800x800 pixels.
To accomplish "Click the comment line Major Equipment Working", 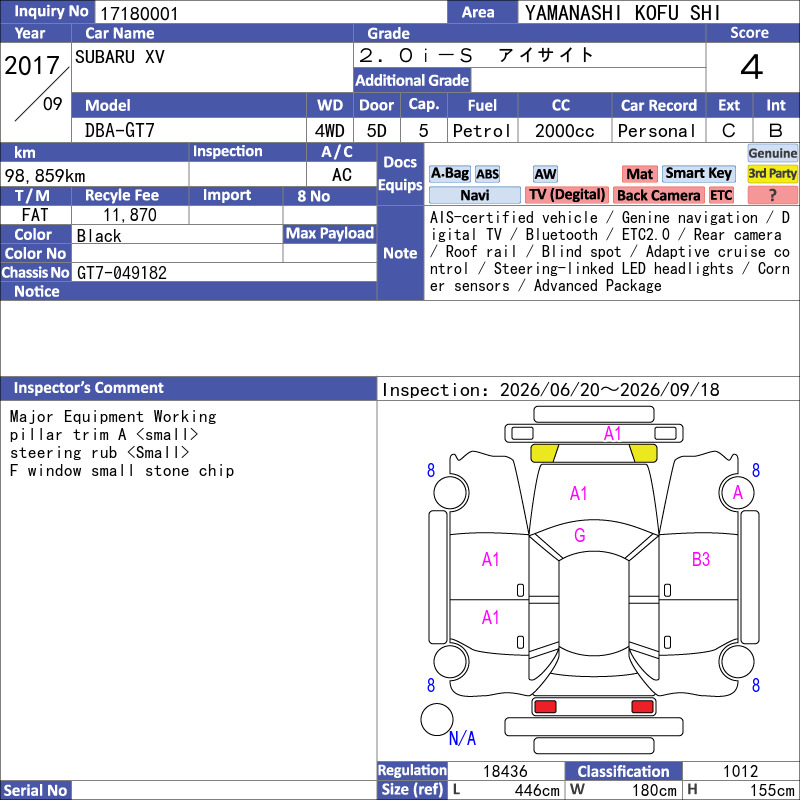I will point(113,416).
